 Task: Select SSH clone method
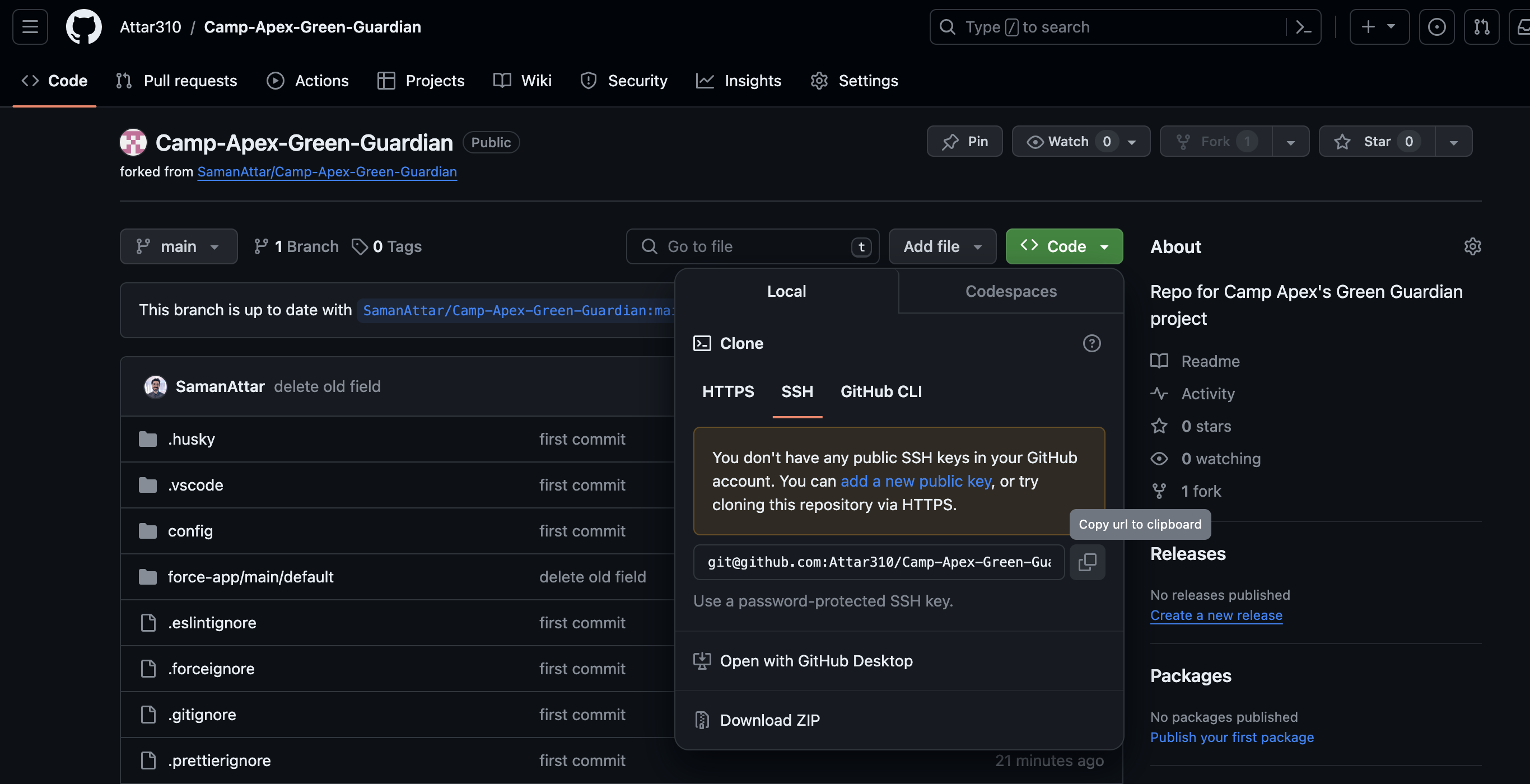(x=797, y=391)
